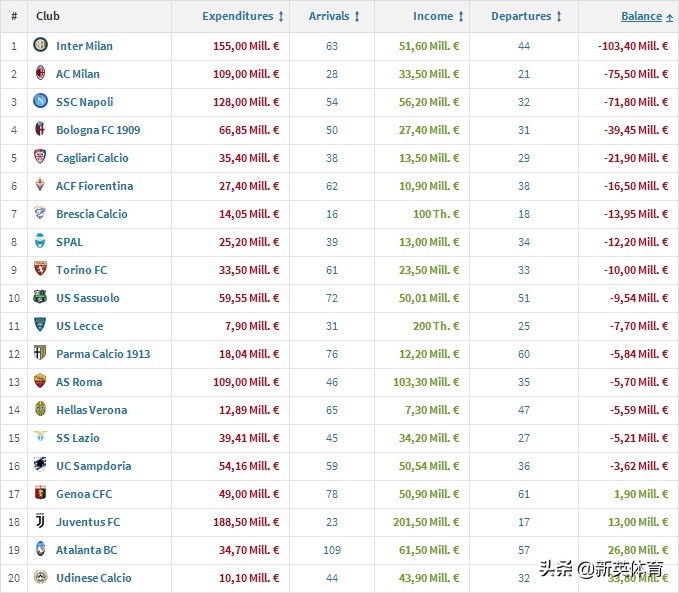
Task: Click the Juventus FC crest icon
Action: click(41, 522)
